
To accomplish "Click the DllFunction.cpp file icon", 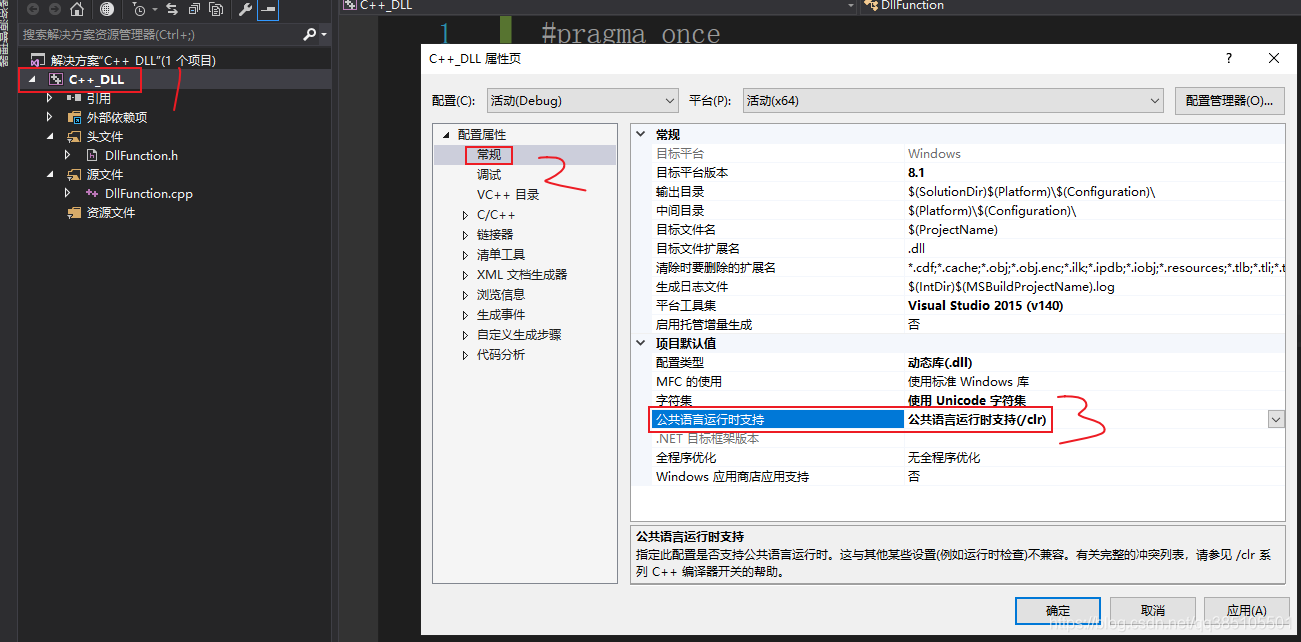I will click(92, 193).
